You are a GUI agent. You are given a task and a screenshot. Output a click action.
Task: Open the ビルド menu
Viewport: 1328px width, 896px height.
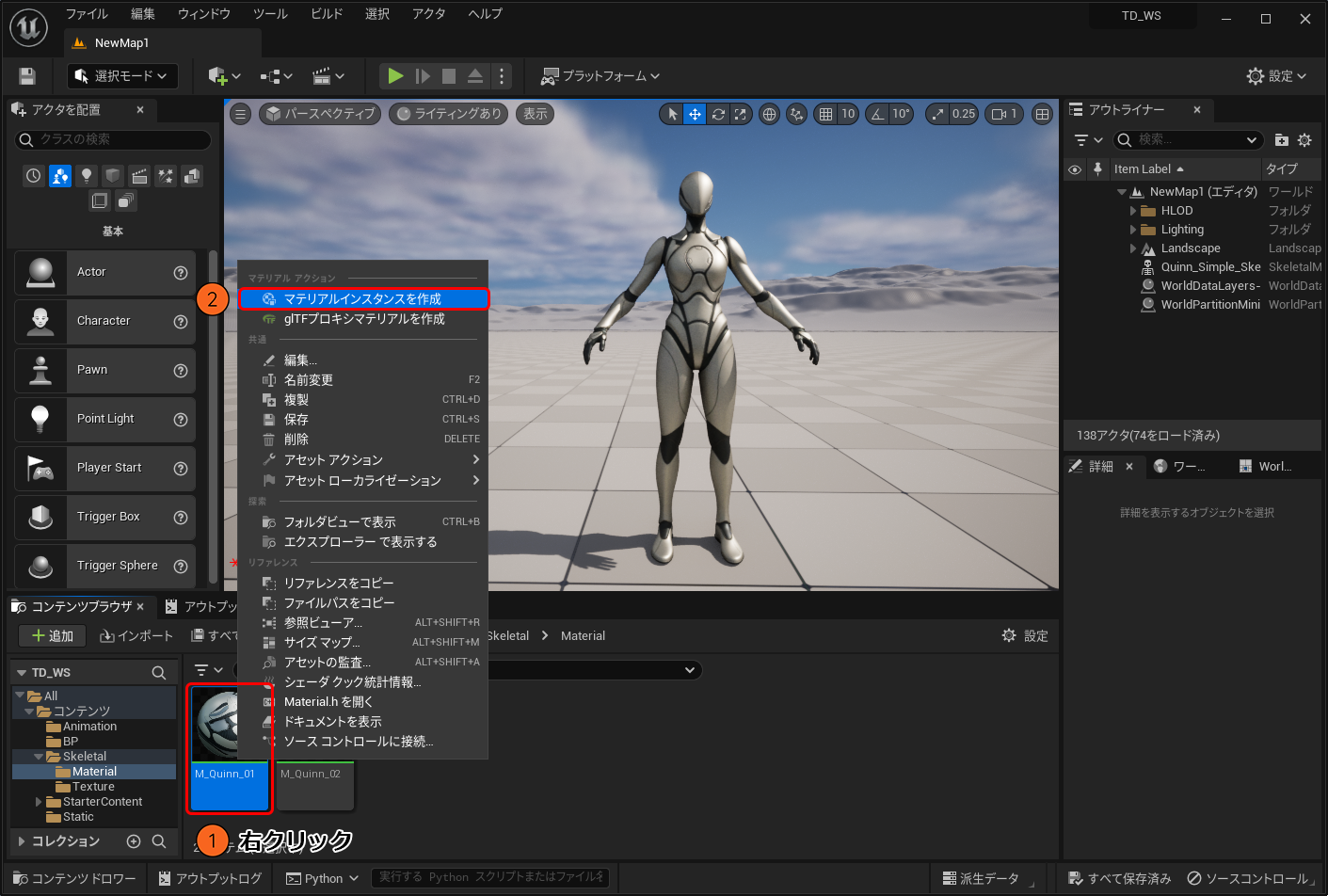pos(327,14)
